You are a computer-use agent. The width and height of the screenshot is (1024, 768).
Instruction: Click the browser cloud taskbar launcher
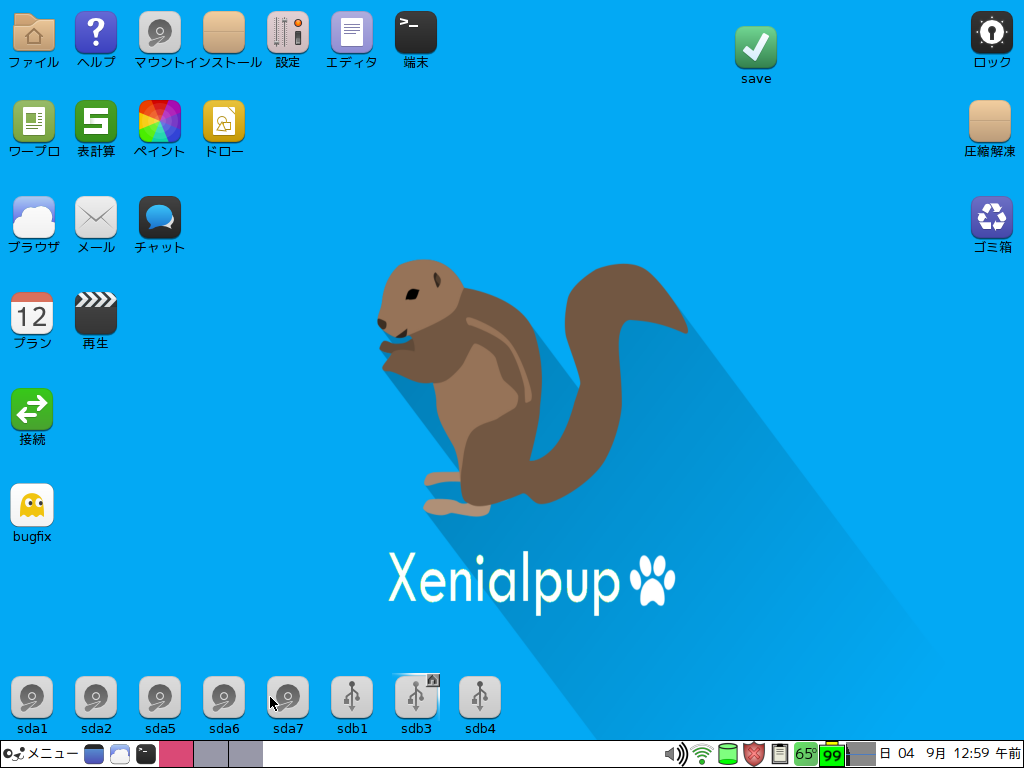tap(120, 754)
